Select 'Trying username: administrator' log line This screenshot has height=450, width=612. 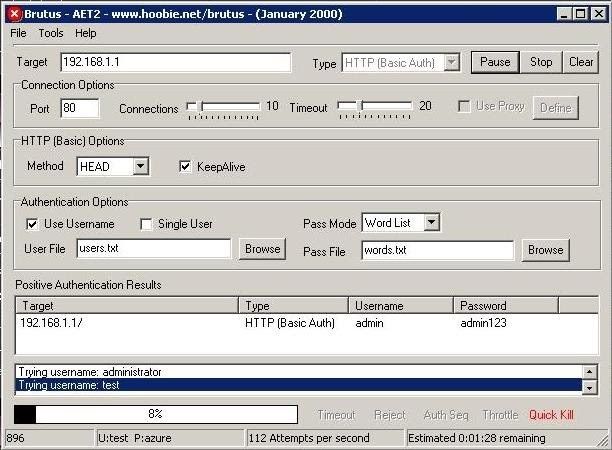coord(299,372)
